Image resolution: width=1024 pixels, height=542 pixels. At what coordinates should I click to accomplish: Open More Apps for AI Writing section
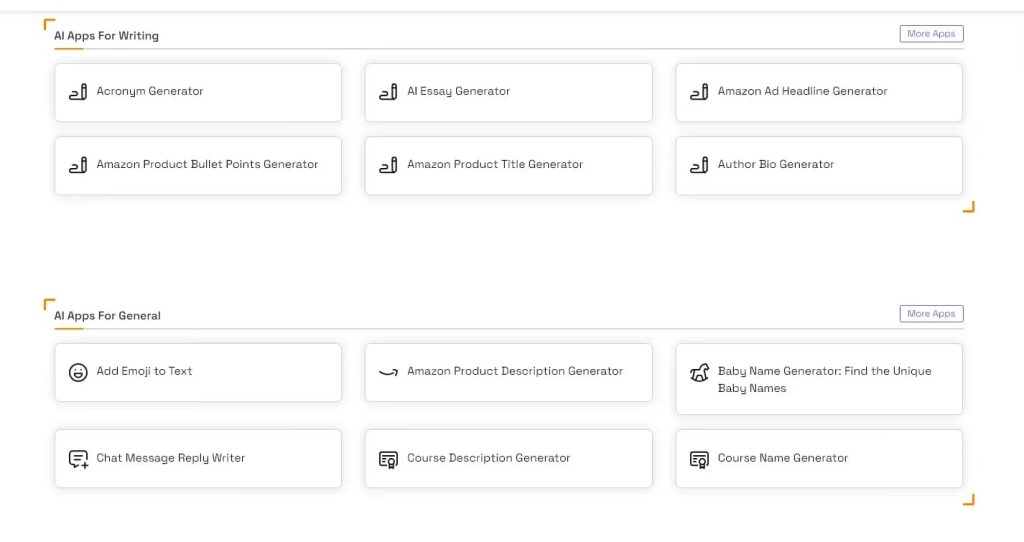[931, 34]
